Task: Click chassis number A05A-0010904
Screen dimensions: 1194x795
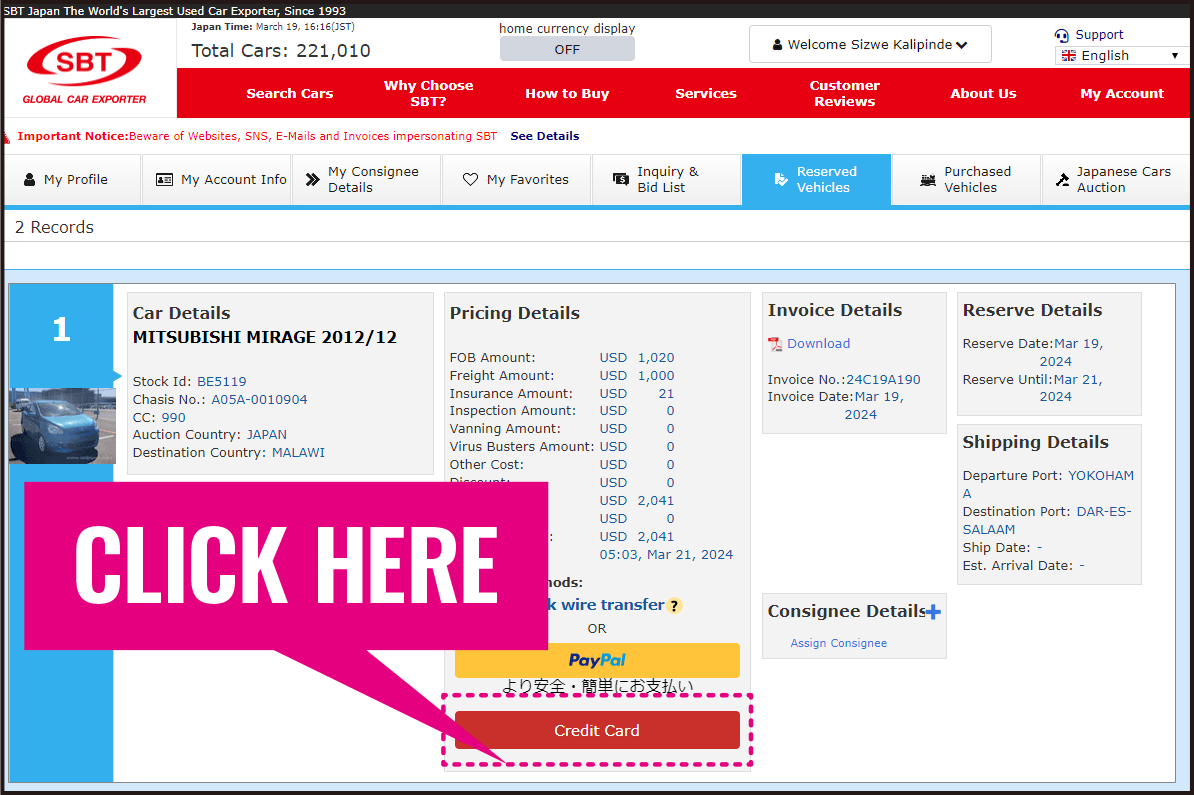Action: [259, 400]
